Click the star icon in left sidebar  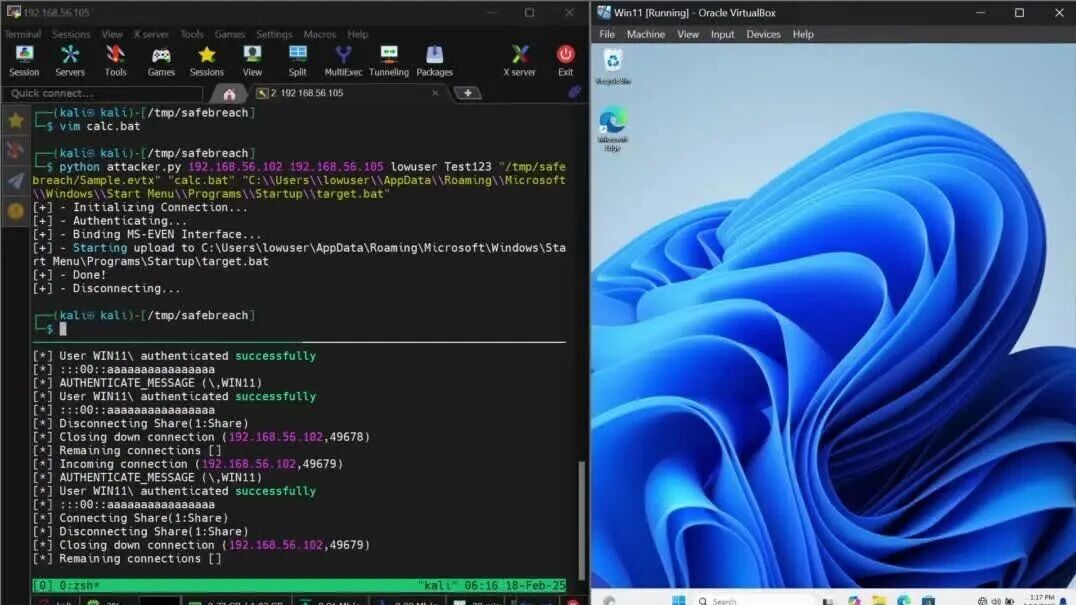pos(16,121)
